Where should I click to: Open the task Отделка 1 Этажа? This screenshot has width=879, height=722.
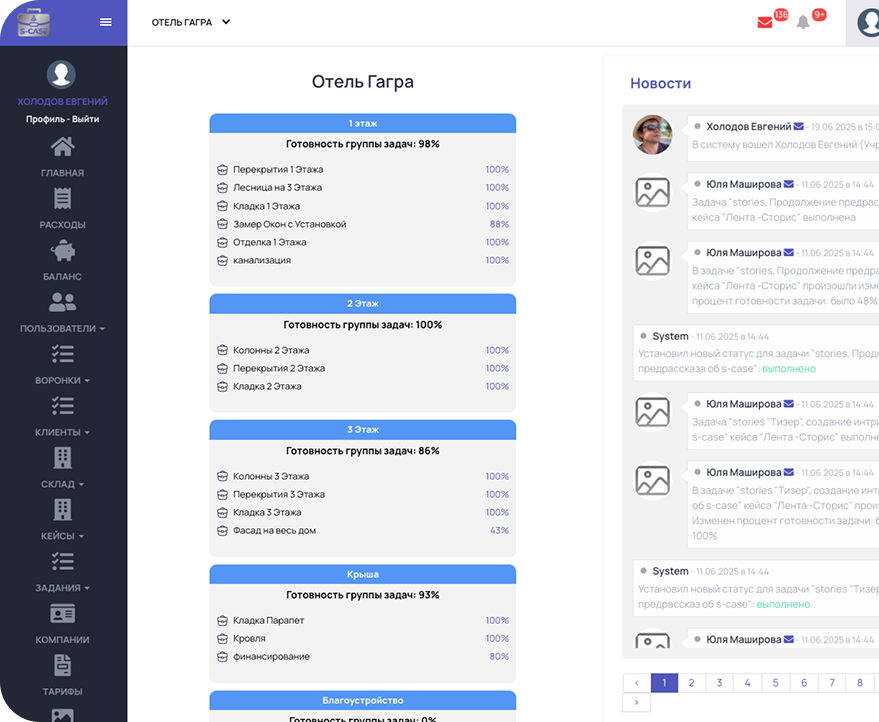pos(270,242)
